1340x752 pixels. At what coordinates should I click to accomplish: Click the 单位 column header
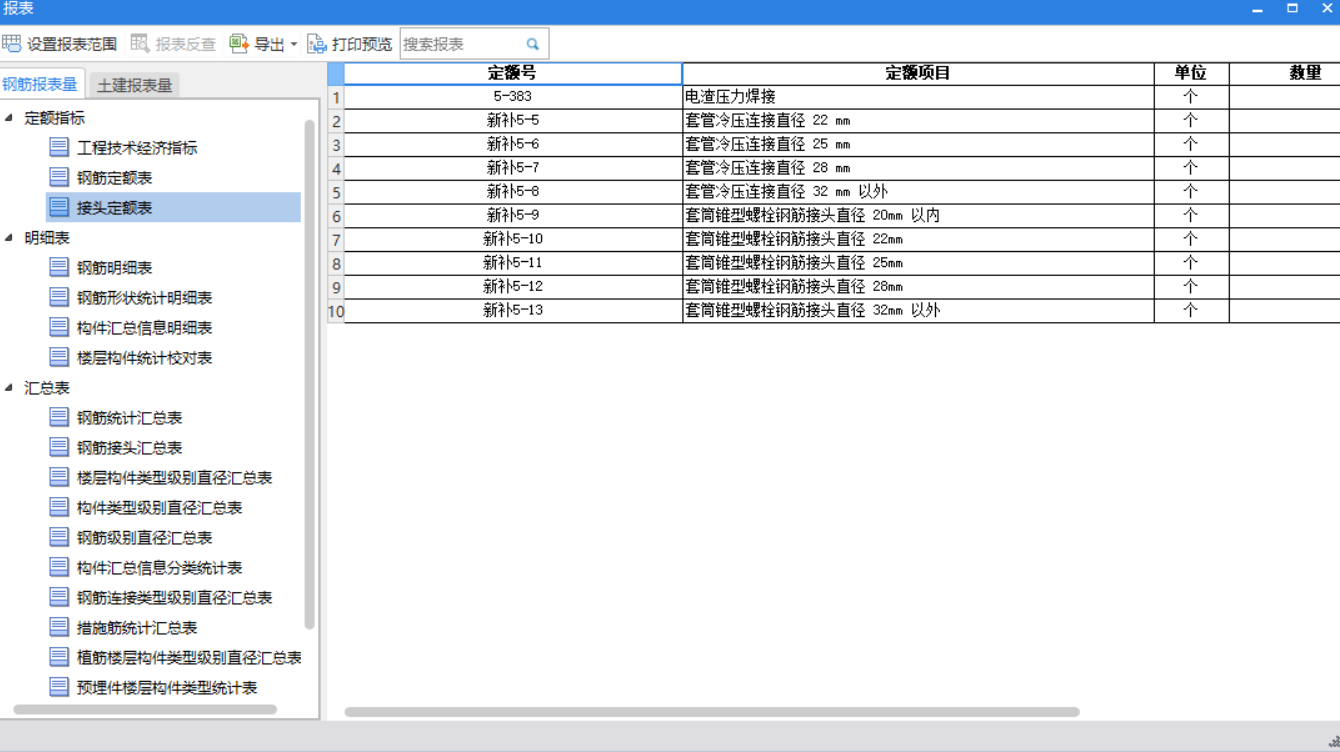click(x=1191, y=73)
